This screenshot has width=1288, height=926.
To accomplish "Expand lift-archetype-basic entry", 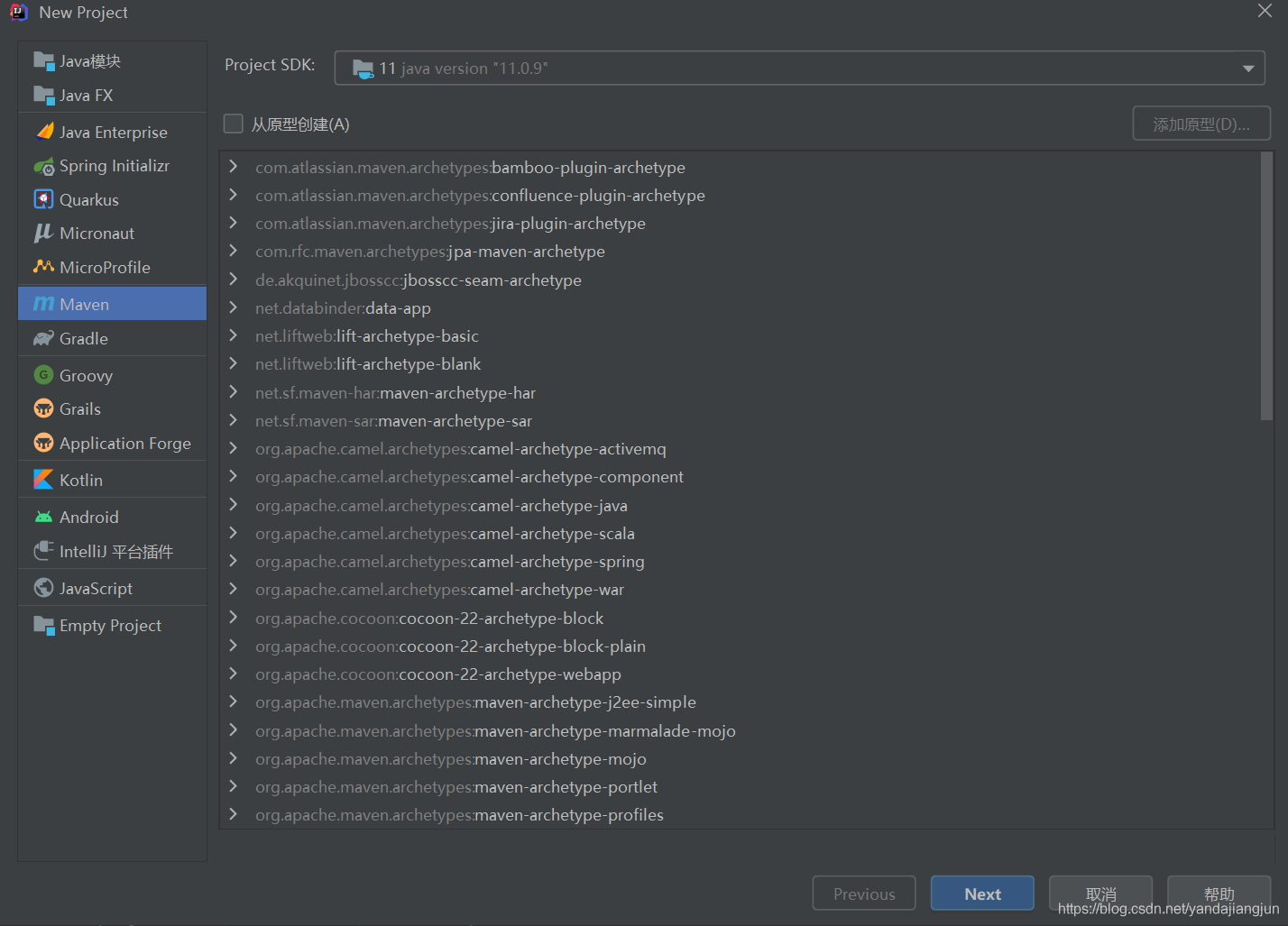I will click(x=234, y=335).
